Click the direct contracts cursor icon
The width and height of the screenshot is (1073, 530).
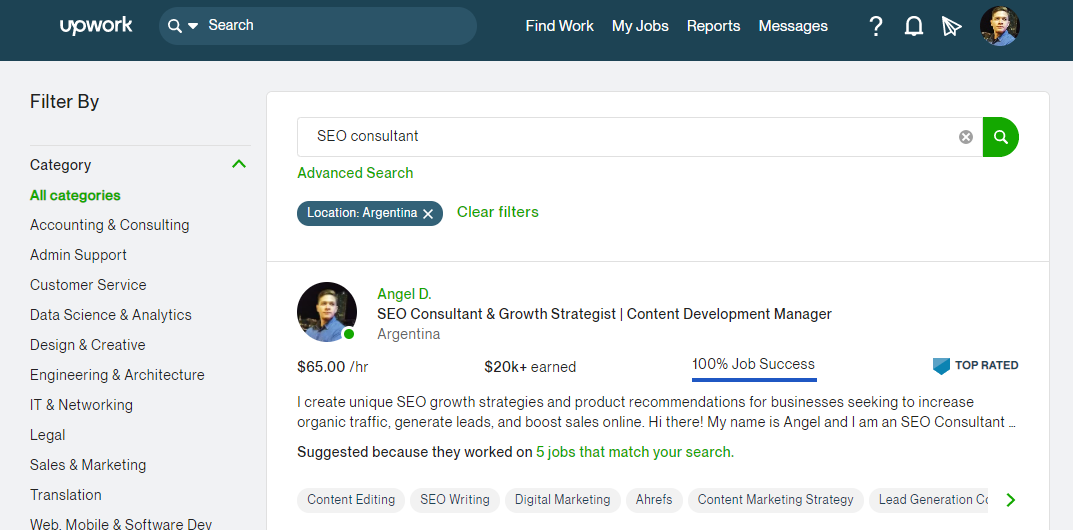[951, 26]
